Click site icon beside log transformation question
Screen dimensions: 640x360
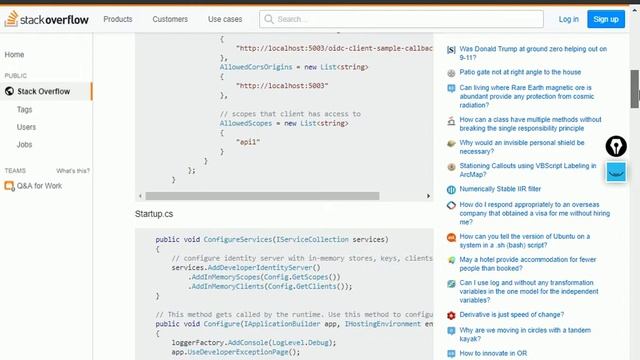(451, 283)
